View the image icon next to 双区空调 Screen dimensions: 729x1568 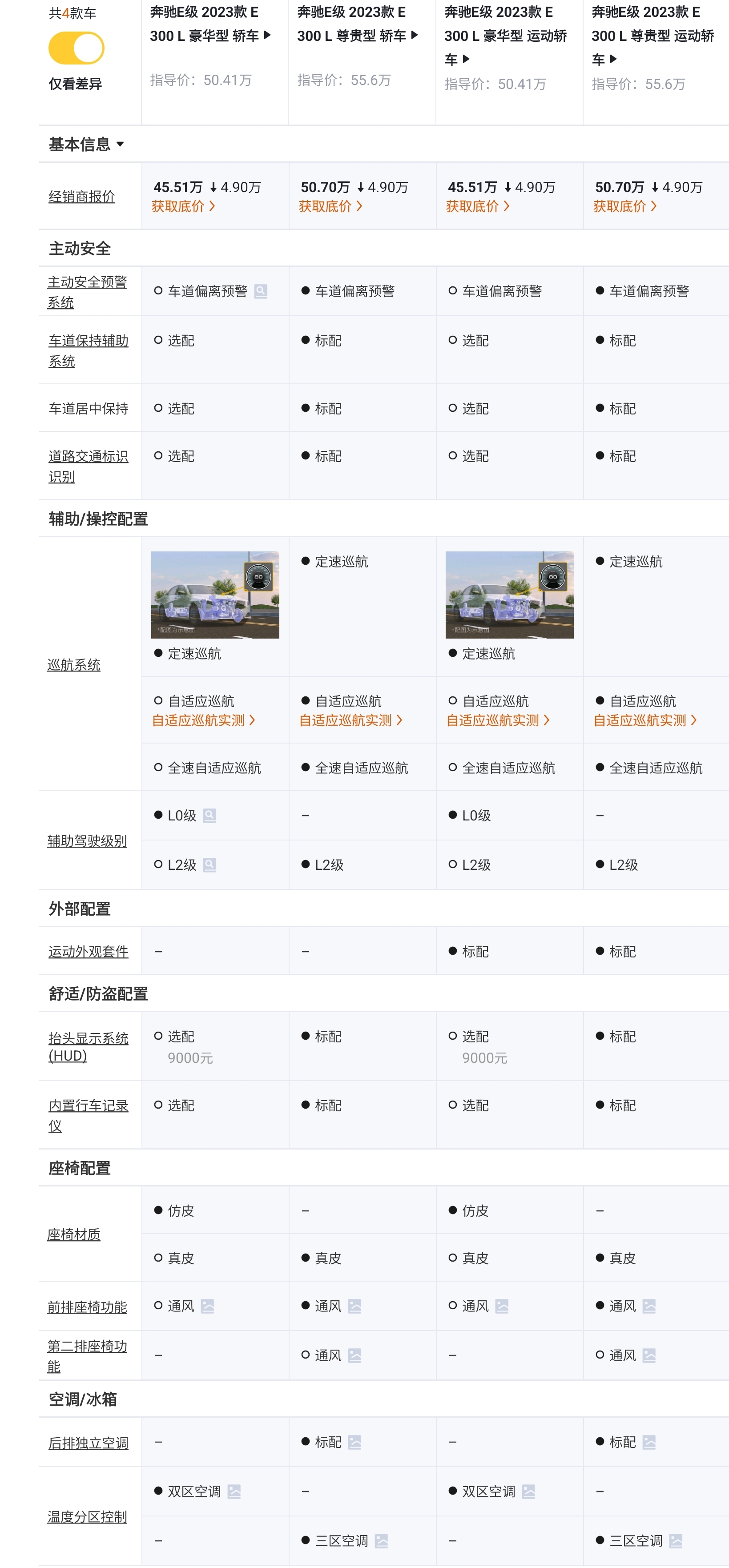coord(235,1492)
